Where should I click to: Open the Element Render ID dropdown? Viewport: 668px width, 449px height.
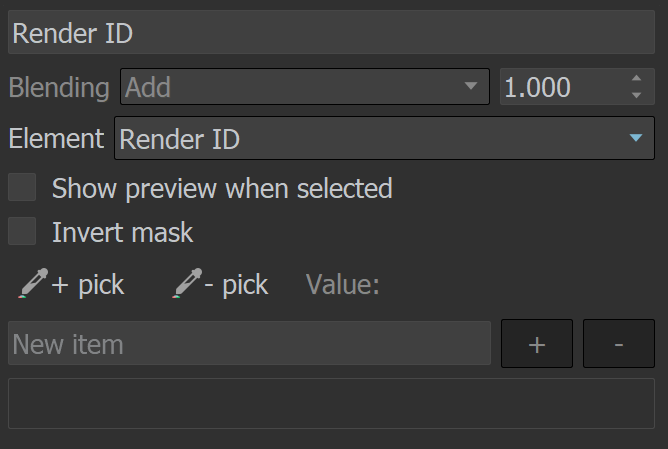(384, 138)
